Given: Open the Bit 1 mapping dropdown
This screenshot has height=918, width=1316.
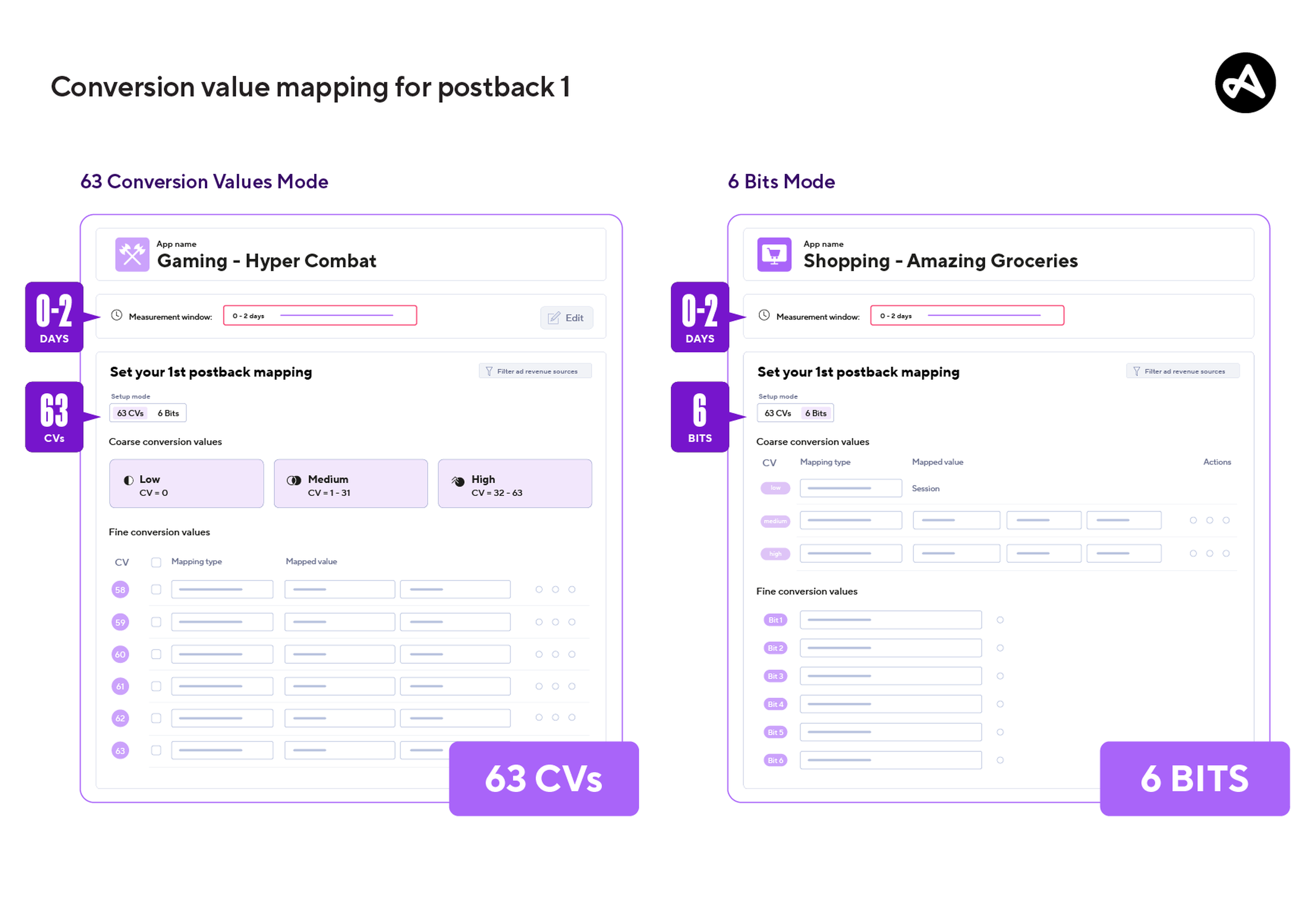Looking at the screenshot, I should (890, 620).
